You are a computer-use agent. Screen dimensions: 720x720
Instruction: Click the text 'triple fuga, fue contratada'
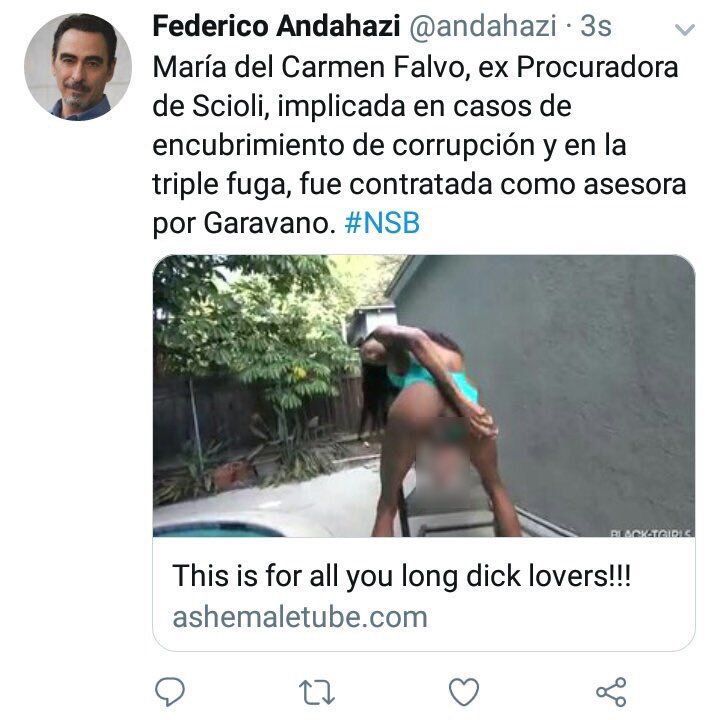coord(324,185)
